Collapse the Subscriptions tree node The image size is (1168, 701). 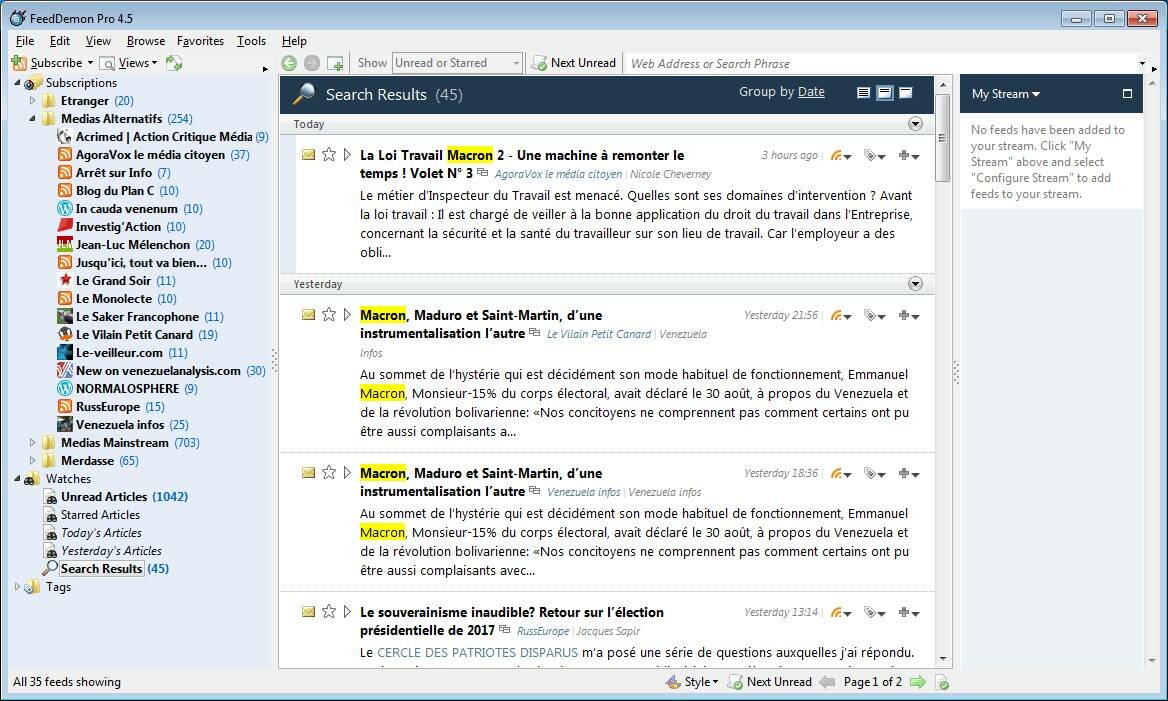17,83
